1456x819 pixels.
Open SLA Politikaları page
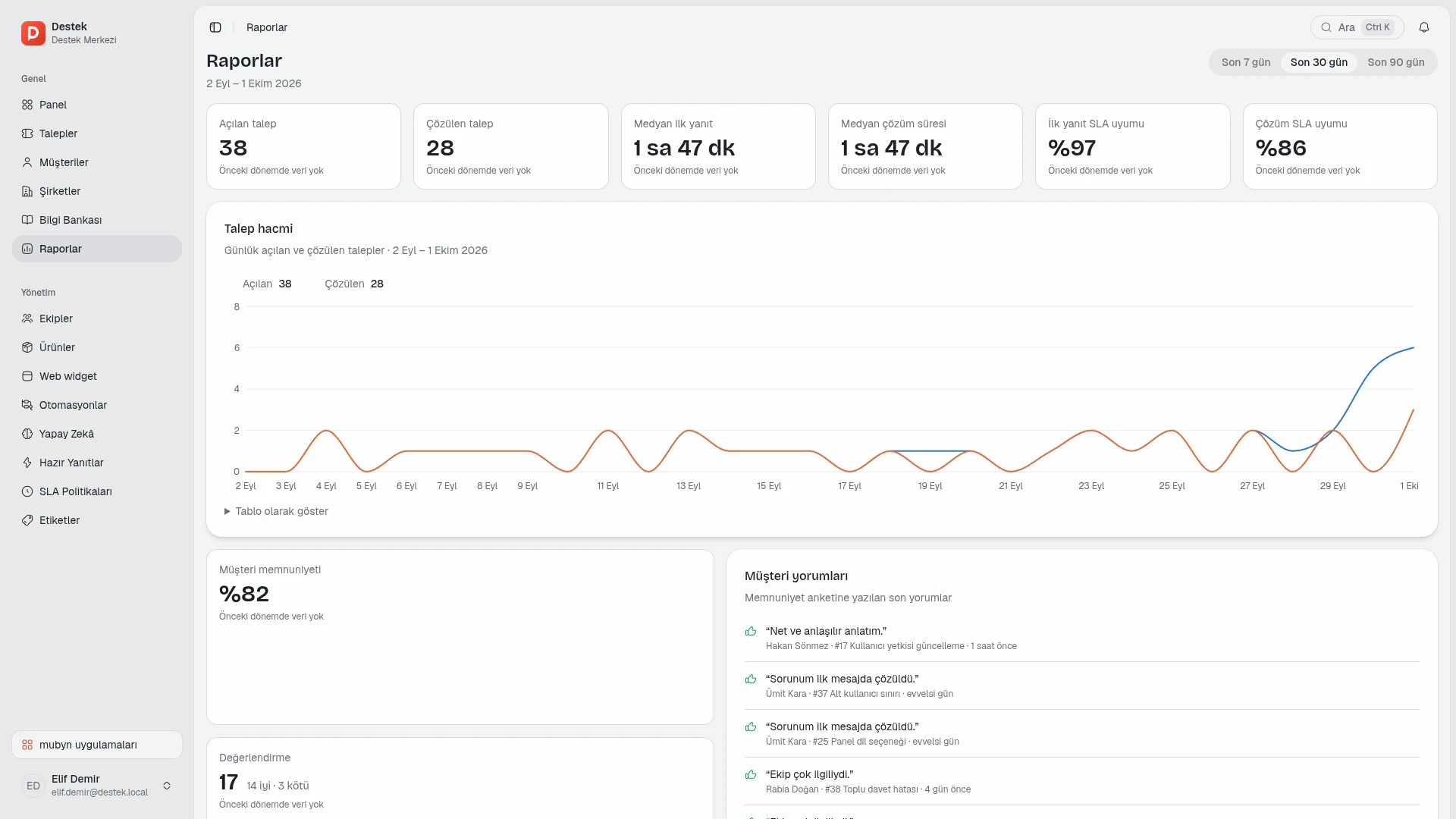(97, 491)
